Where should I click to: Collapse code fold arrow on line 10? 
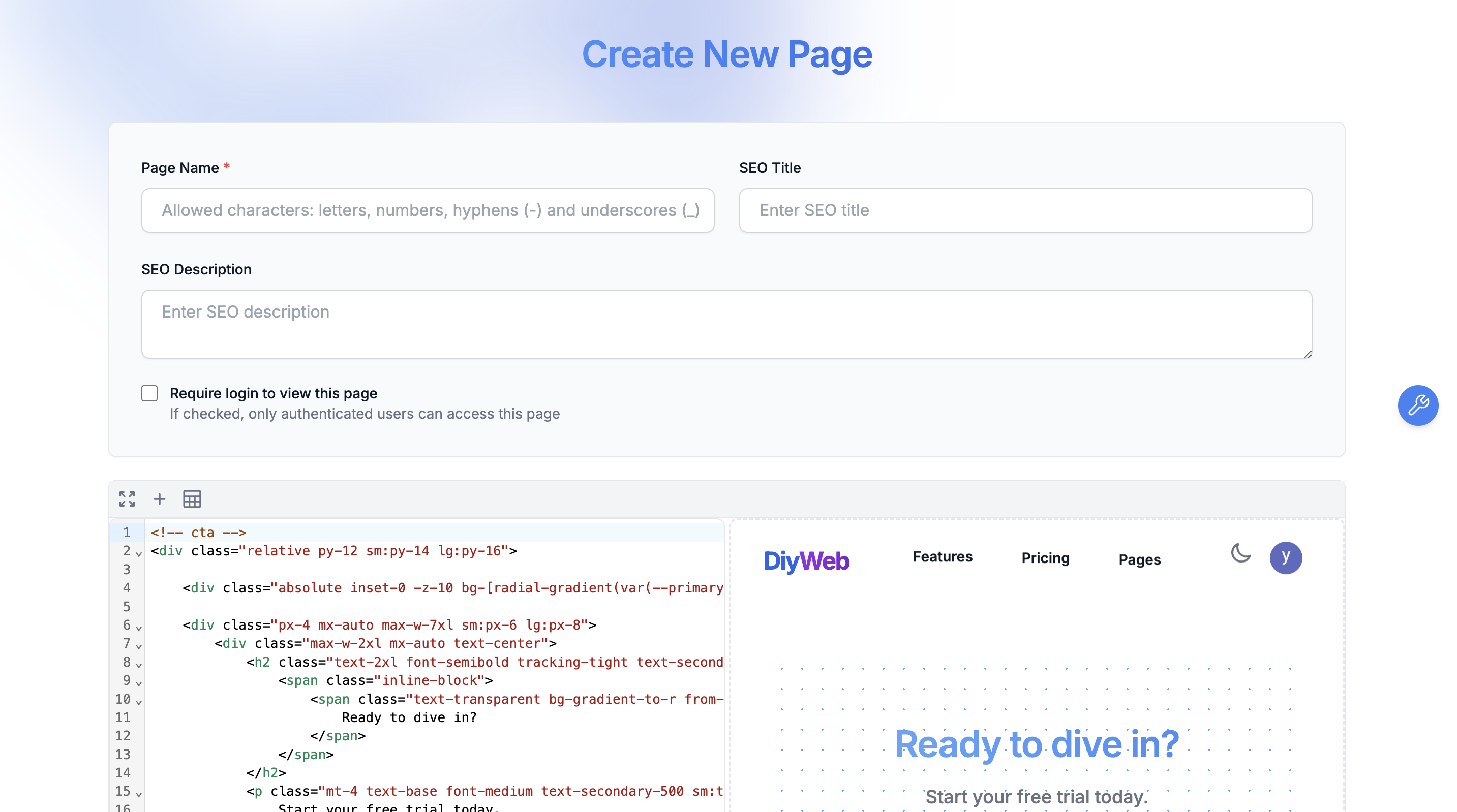pos(139,702)
